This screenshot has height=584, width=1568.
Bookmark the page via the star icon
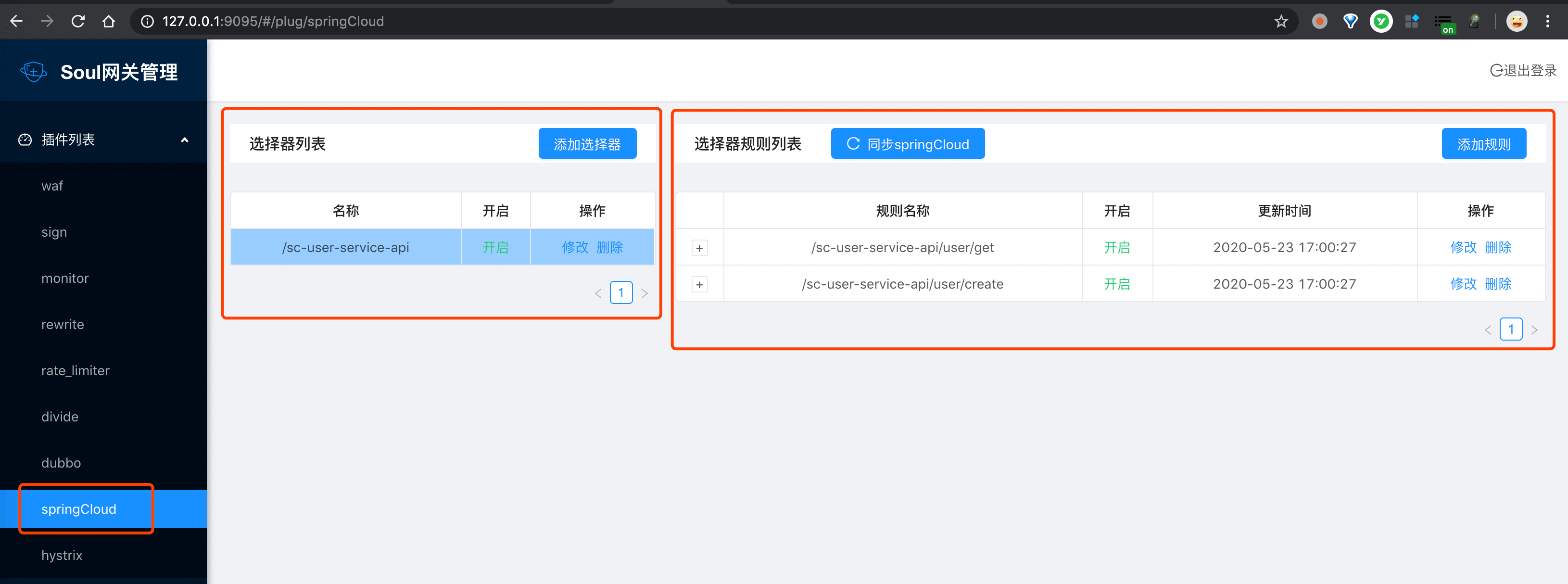1281,21
